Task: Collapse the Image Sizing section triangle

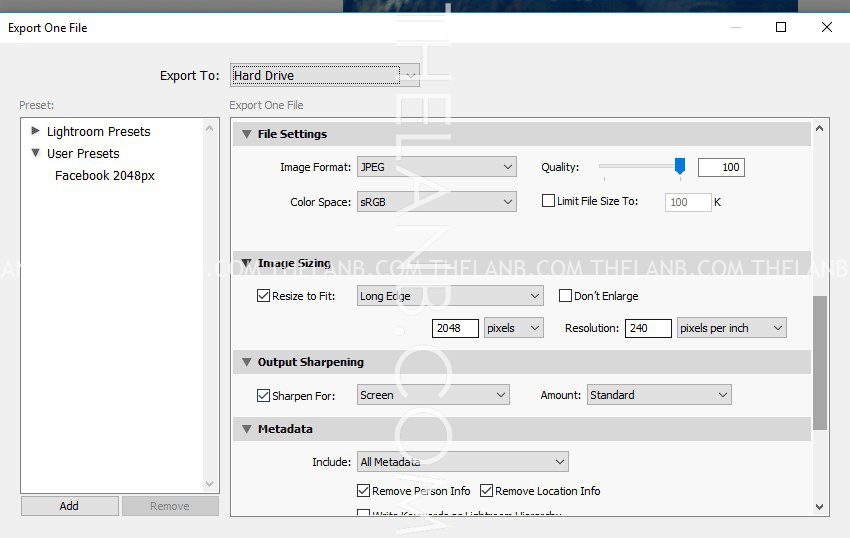Action: point(246,264)
